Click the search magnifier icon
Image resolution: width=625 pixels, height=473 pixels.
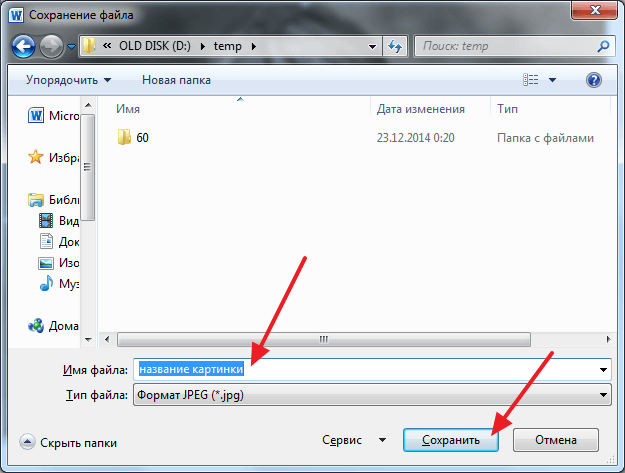tap(603, 47)
